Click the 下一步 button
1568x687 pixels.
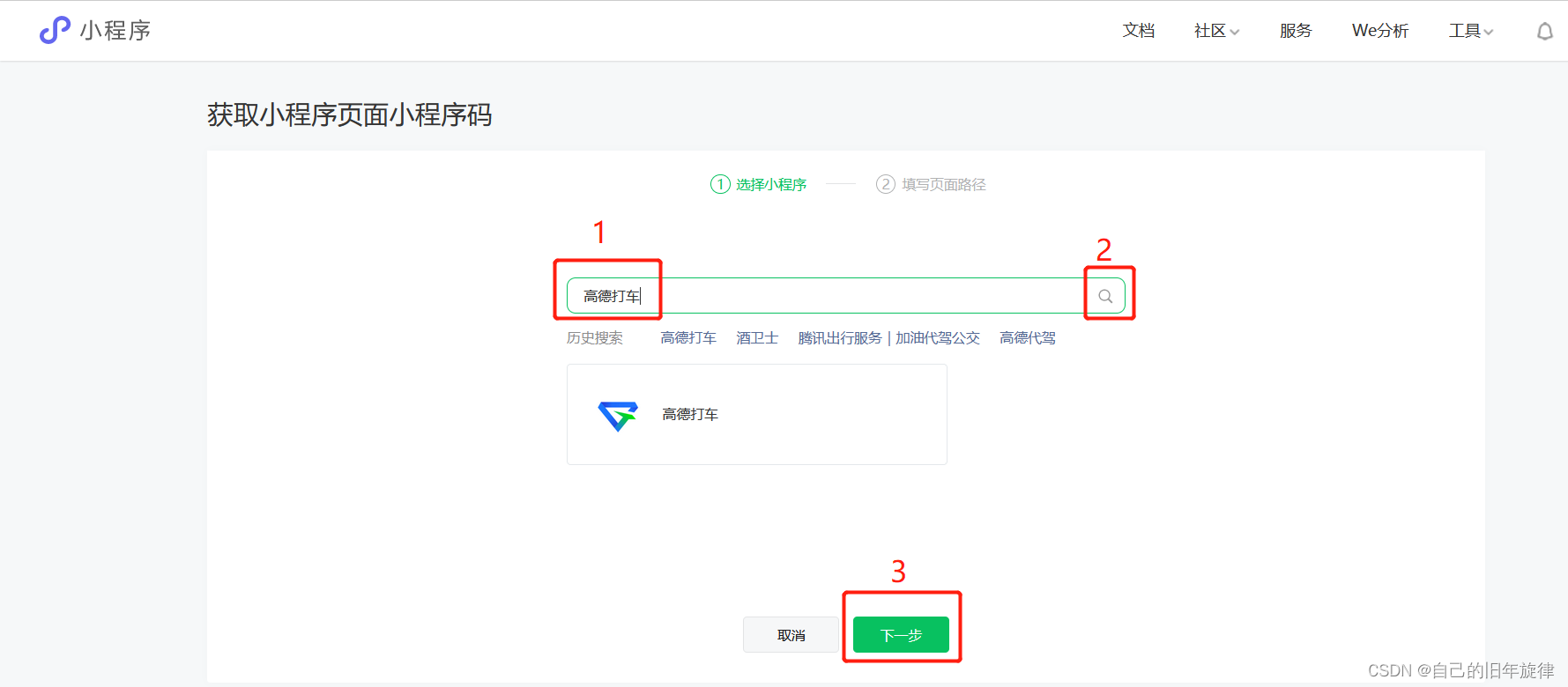(901, 635)
